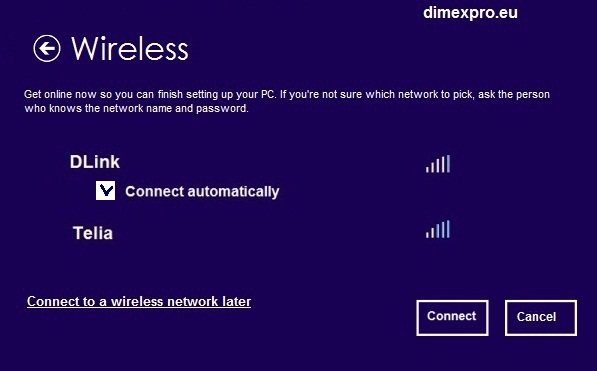Uncheck the Connect automatically checkbox

pos(105,190)
